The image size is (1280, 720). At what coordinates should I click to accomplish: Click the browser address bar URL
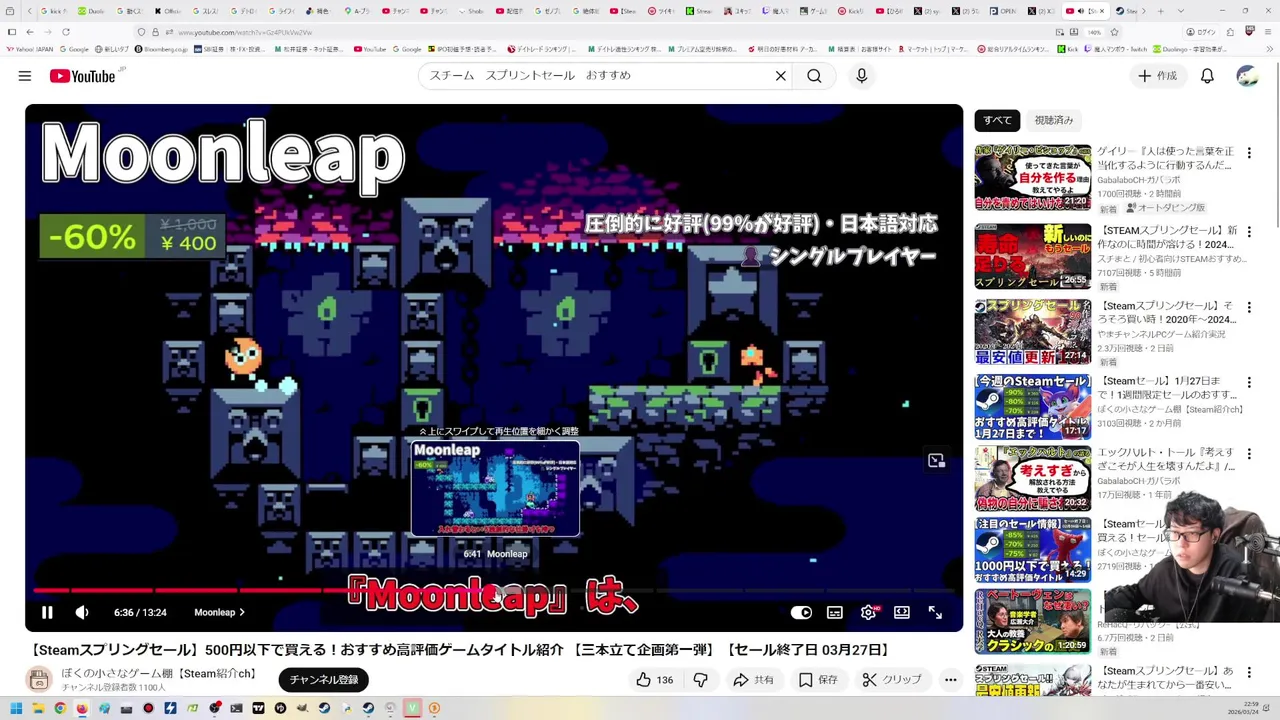click(x=245, y=32)
